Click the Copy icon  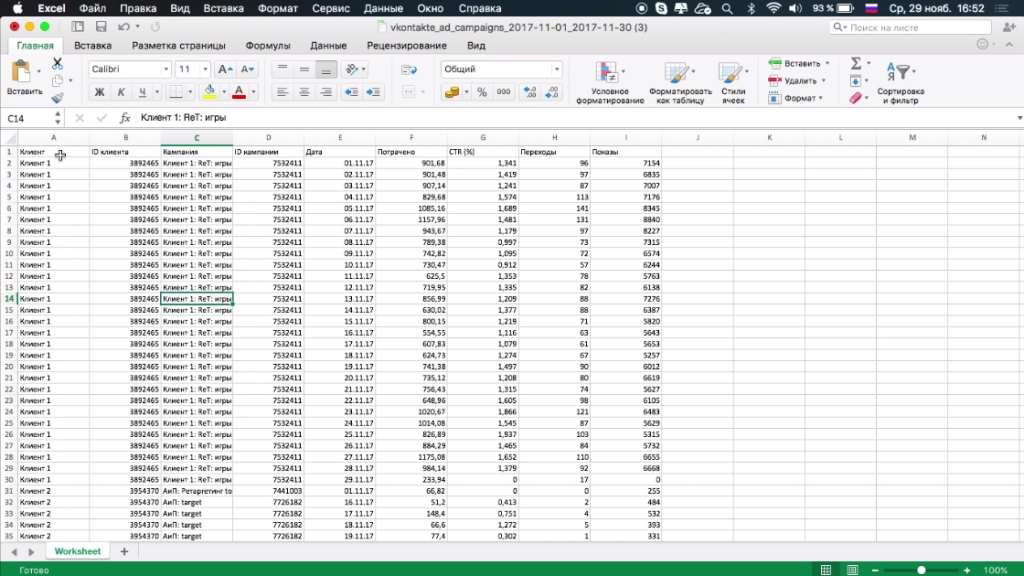tap(57, 80)
